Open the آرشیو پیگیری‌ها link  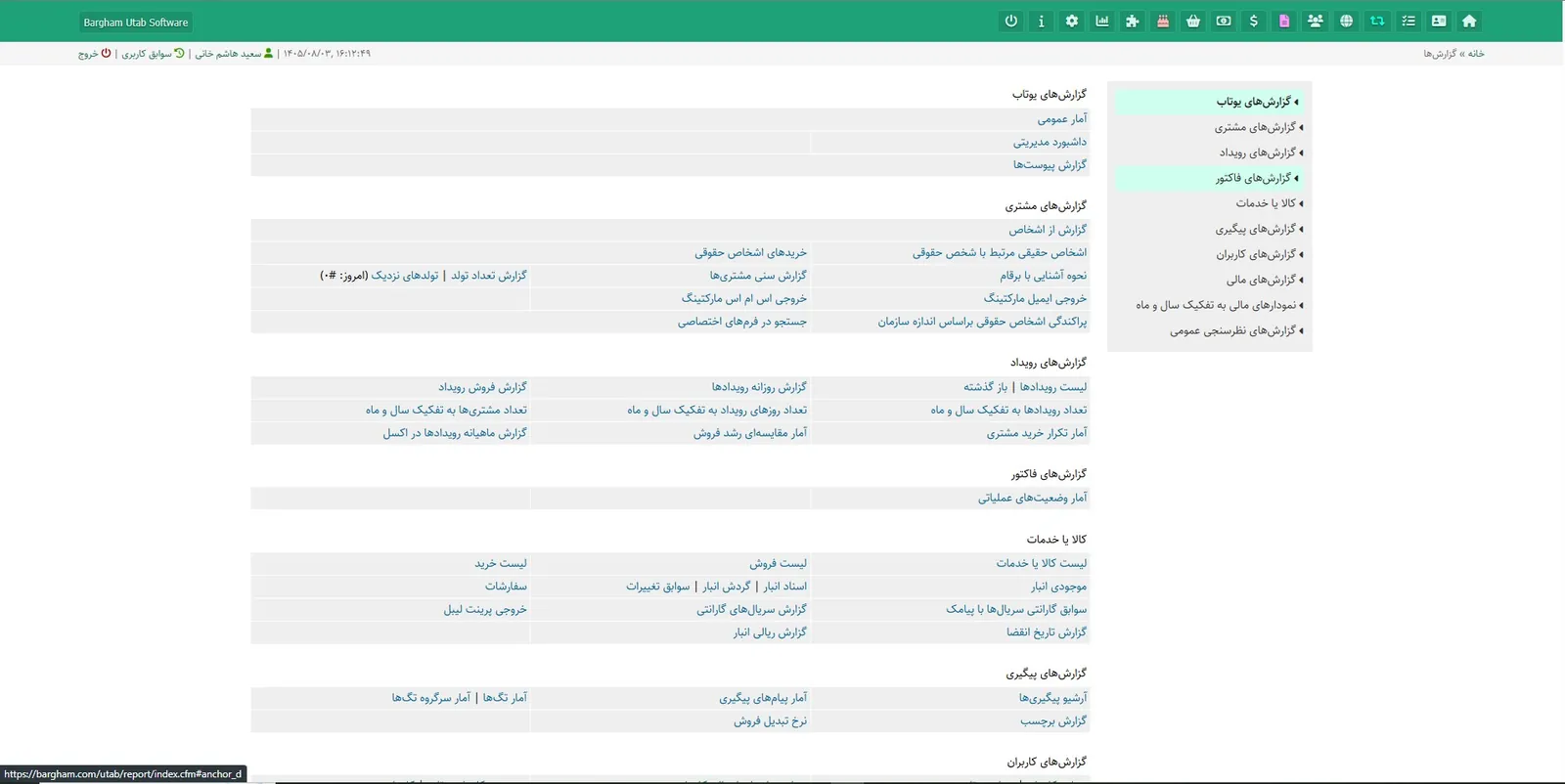coord(1052,698)
